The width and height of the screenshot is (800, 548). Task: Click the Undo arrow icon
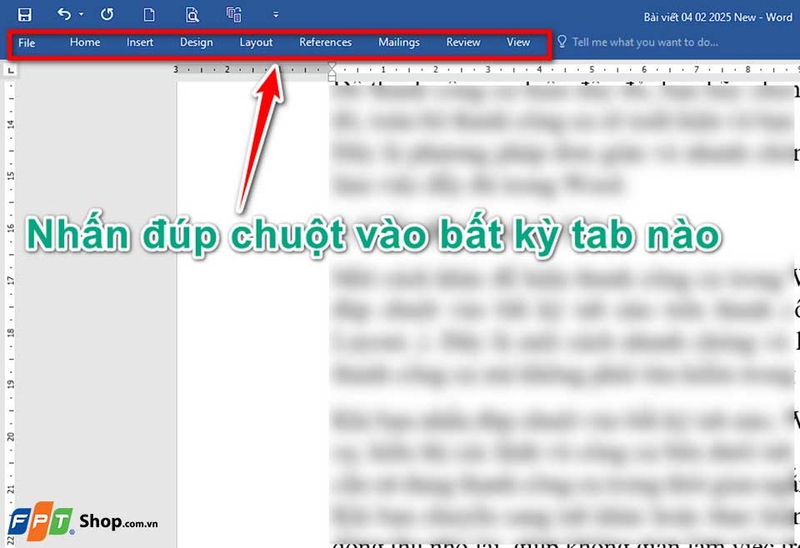(x=64, y=14)
